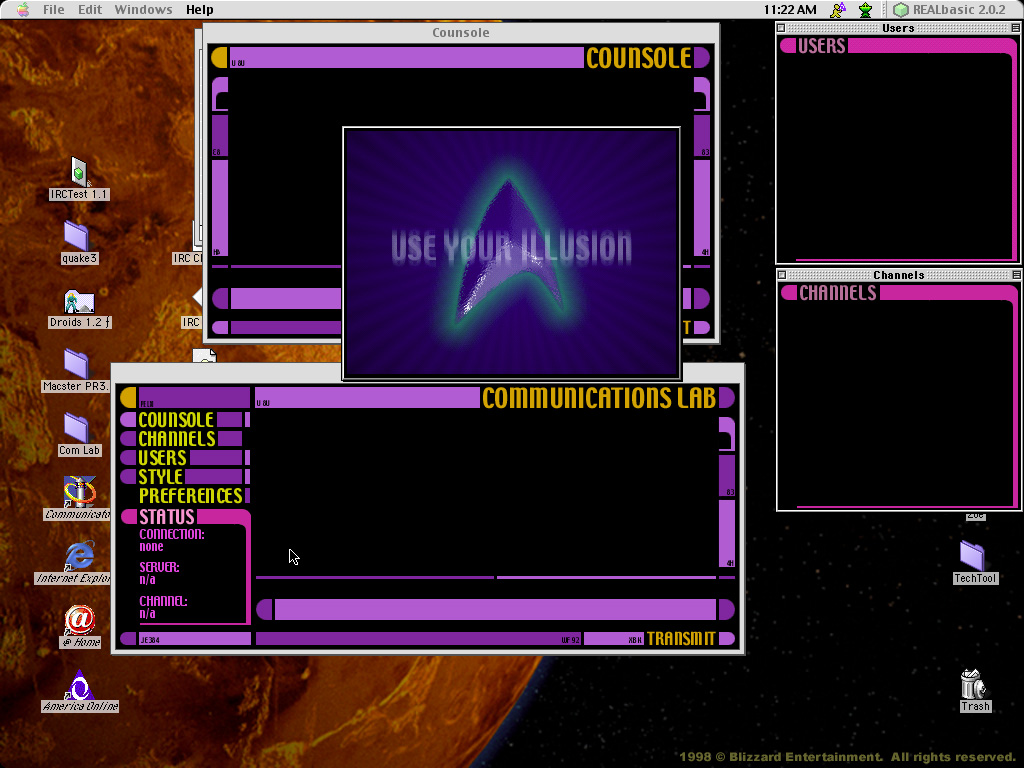Focus the input bar in the Counsole window

click(x=285, y=298)
